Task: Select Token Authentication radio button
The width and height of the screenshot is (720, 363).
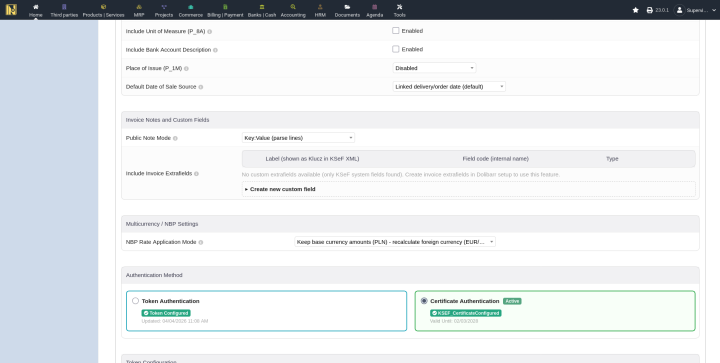Action: click(x=135, y=301)
